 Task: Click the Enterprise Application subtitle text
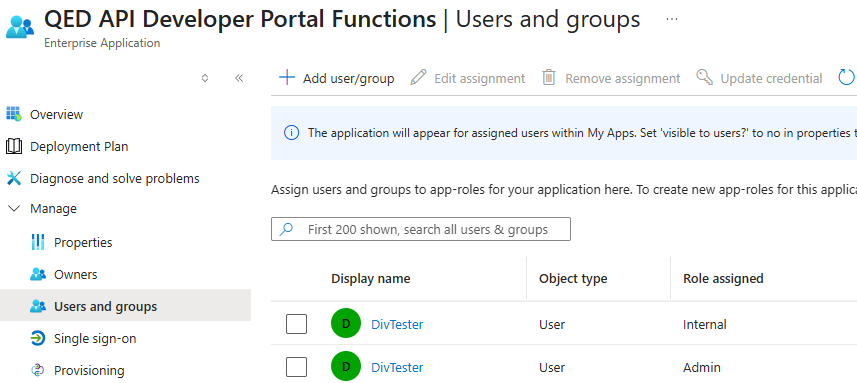point(102,43)
